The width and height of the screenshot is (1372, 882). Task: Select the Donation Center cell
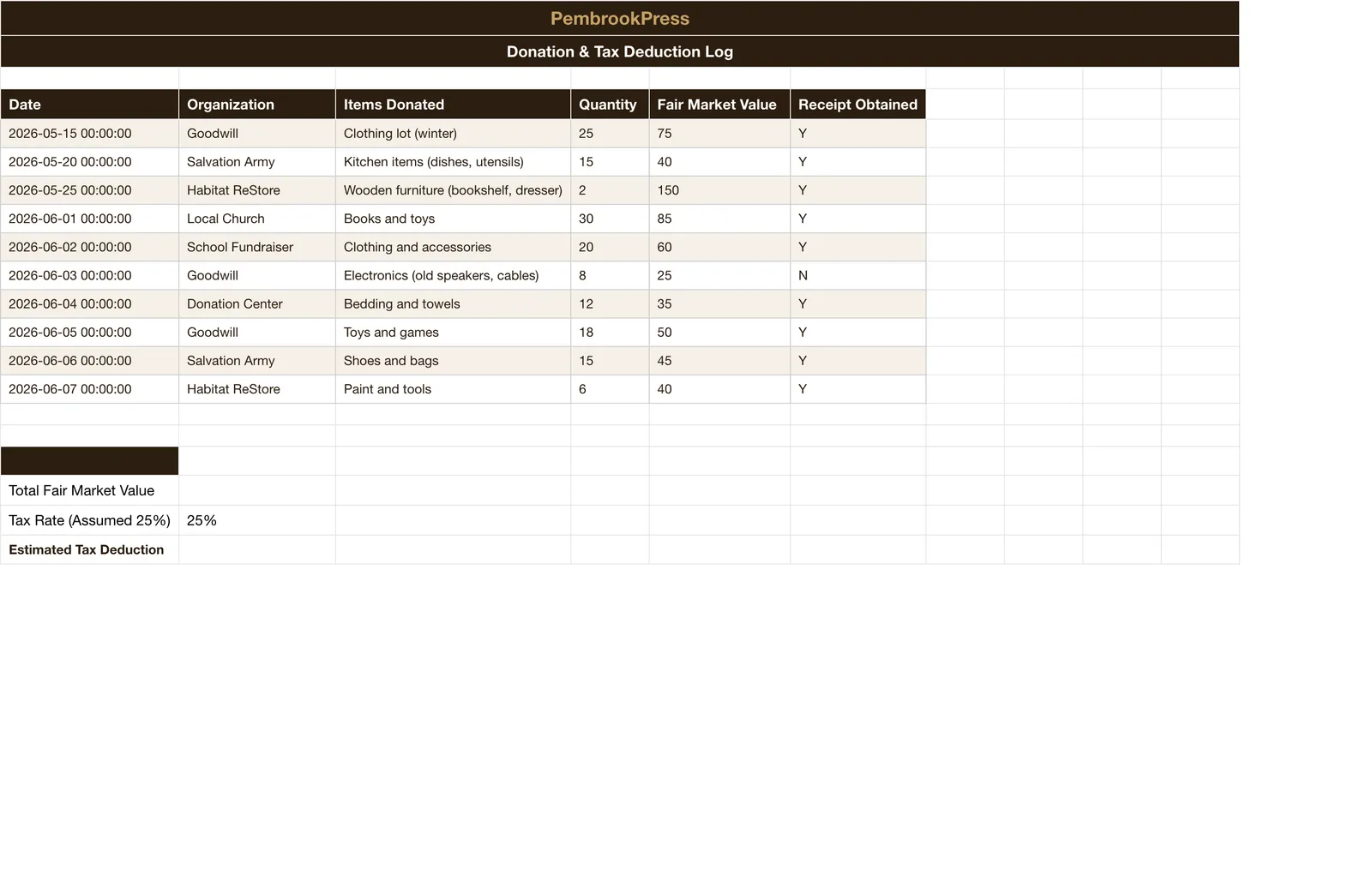(x=257, y=303)
